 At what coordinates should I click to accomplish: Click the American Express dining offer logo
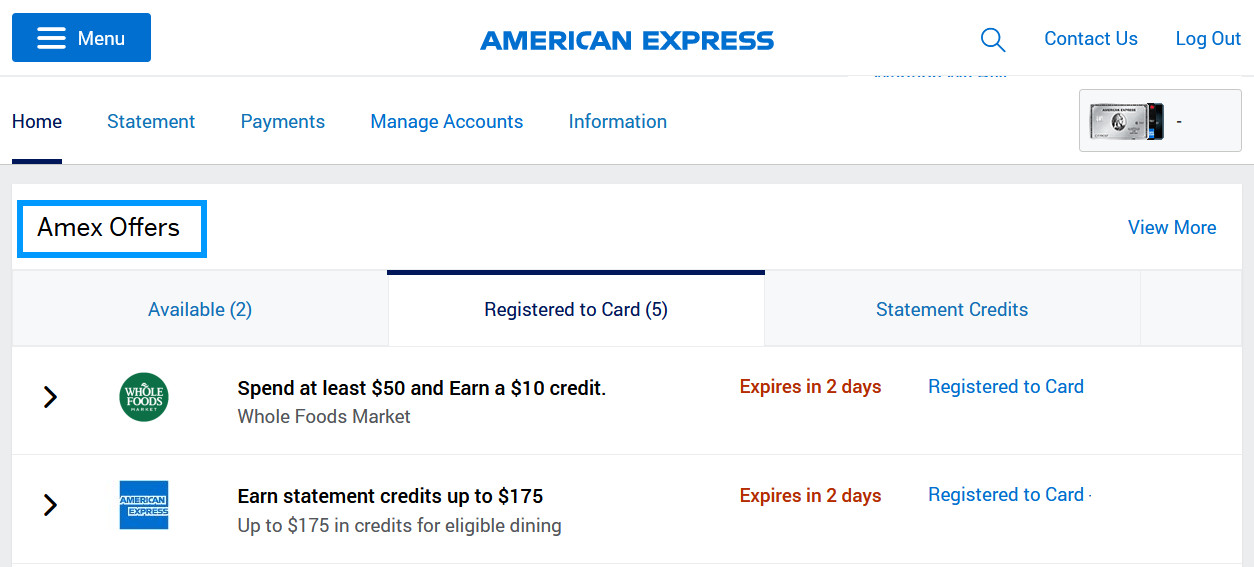click(x=143, y=505)
